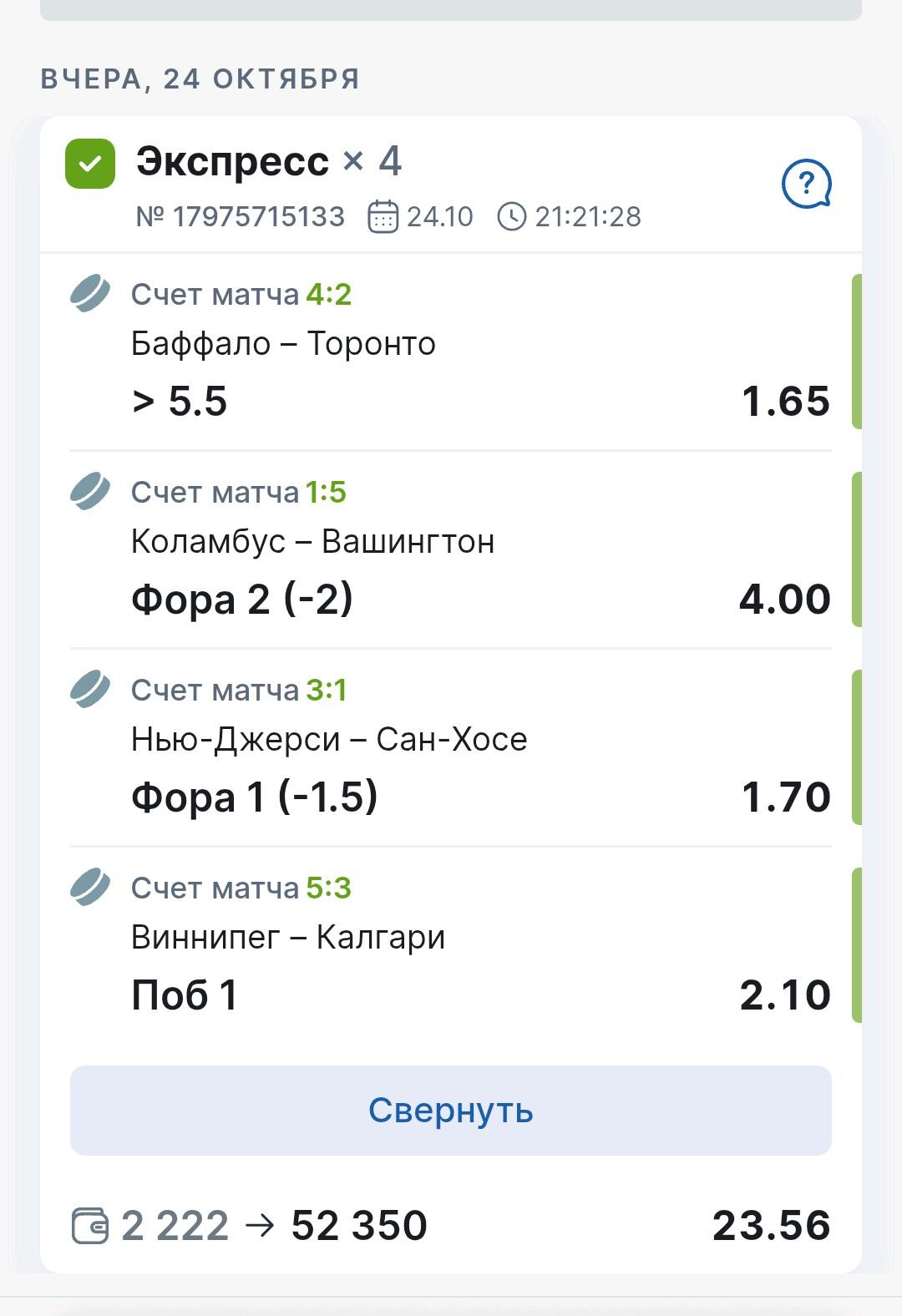902x1316 pixels.
Task: Click the hockey puck icon beside Нью-Джерси – Сан-Хосе
Action: [x=89, y=689]
